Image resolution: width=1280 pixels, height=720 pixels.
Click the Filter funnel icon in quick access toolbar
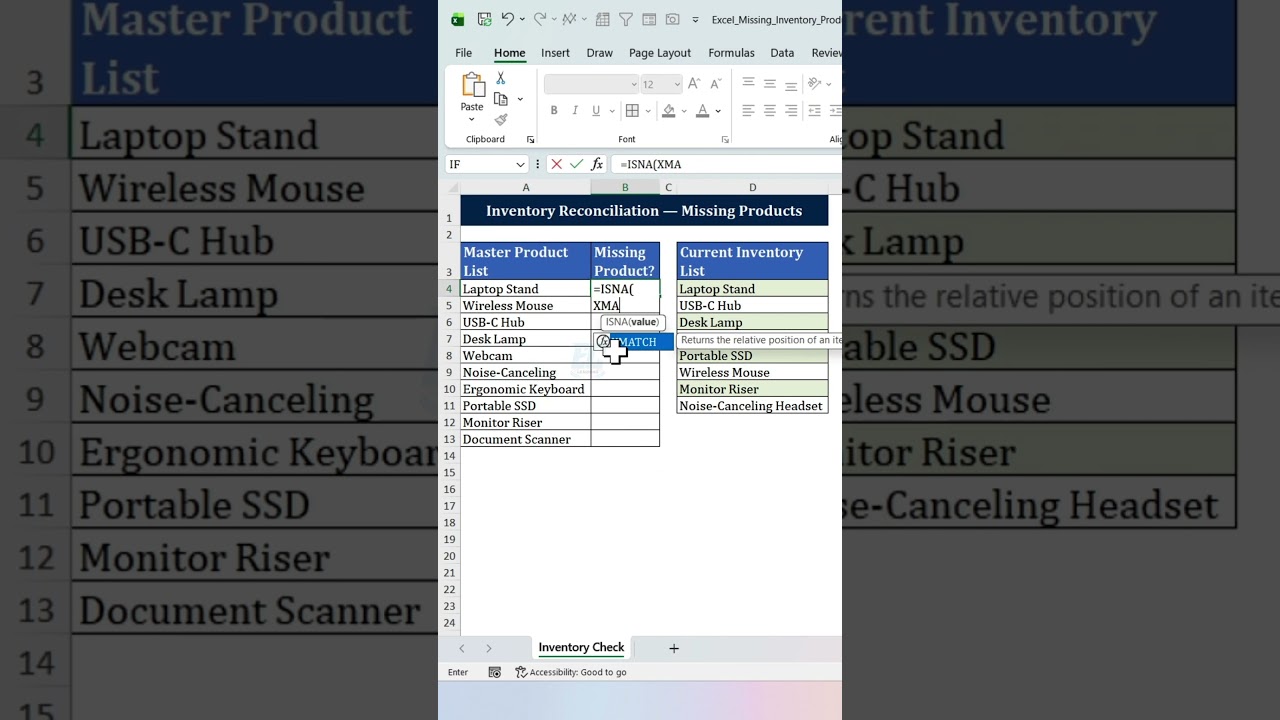(626, 19)
